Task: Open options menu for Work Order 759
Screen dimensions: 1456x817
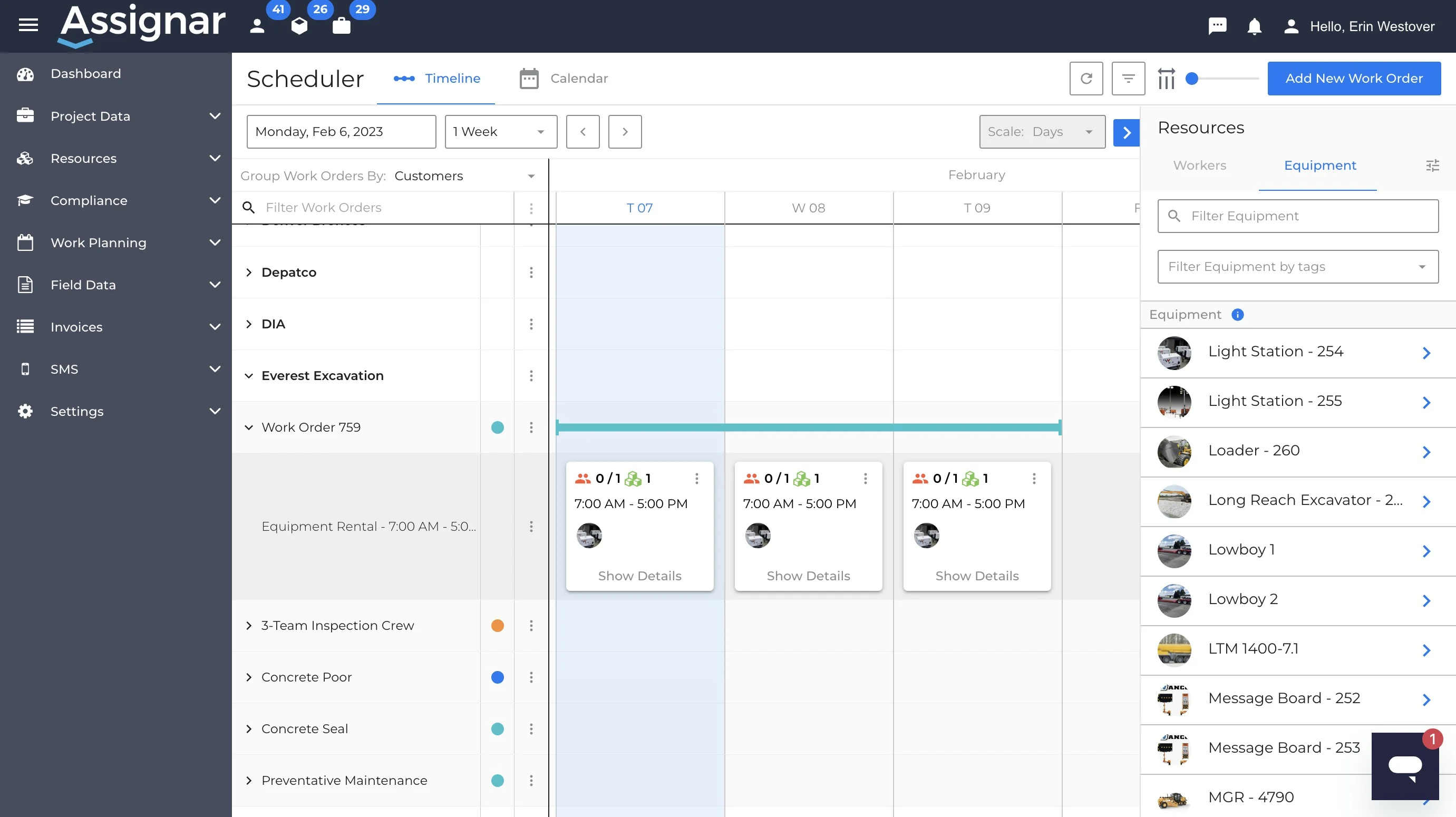Action: point(531,427)
